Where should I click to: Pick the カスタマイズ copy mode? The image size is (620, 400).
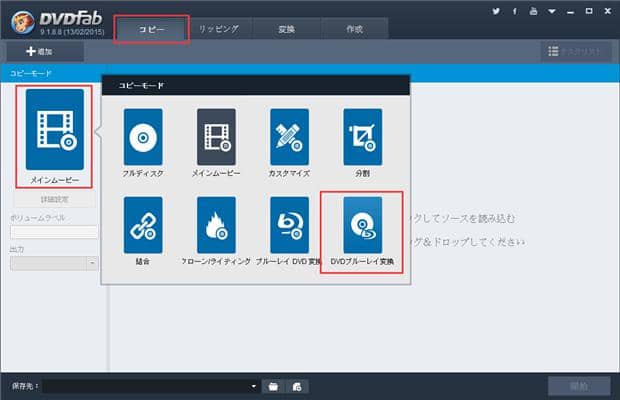tap(289, 137)
